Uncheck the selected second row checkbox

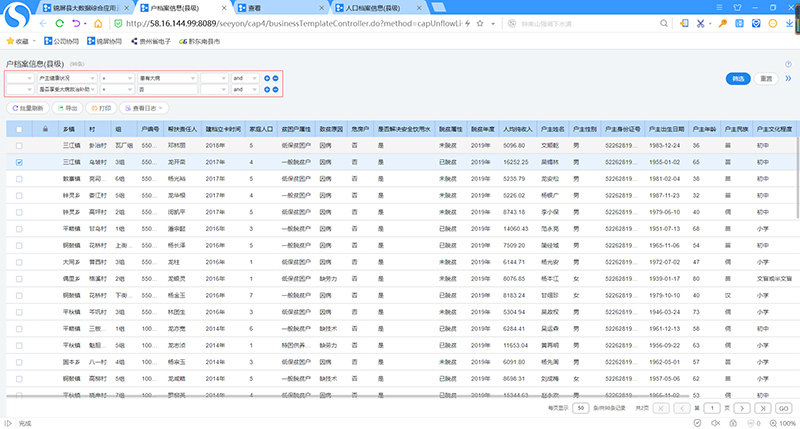tap(19, 162)
